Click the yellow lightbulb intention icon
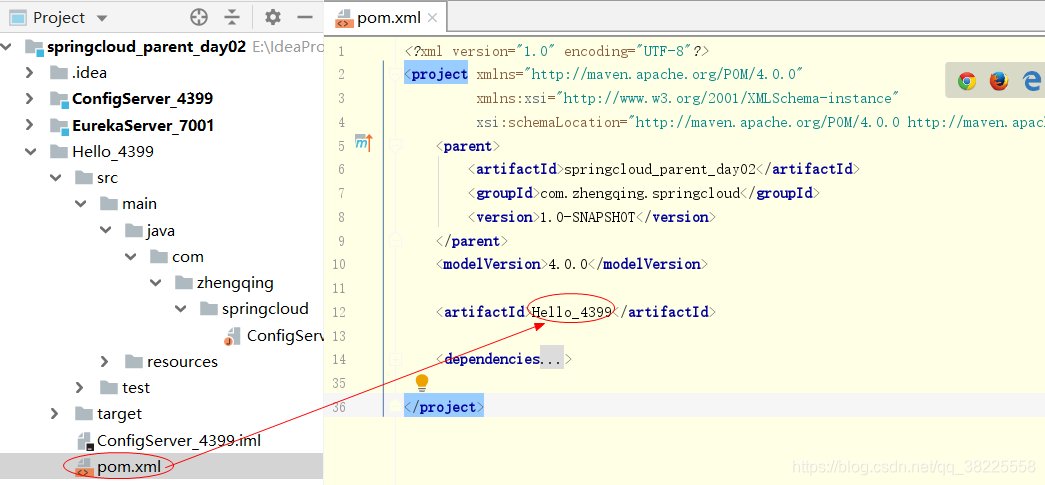This screenshot has width=1045, height=485. [421, 382]
